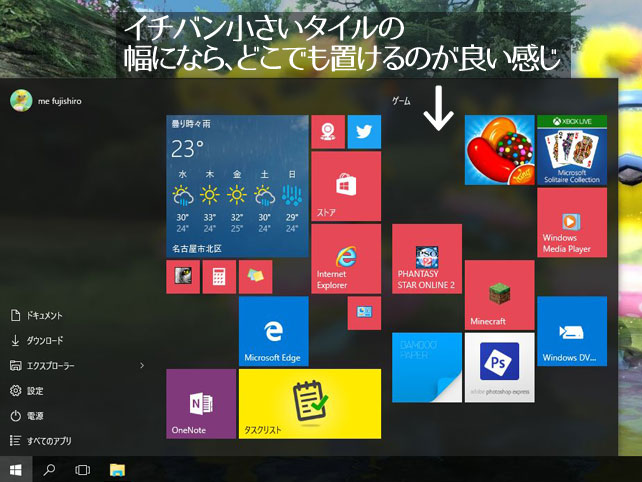Open the Windows DV... tile
The height and width of the screenshot is (482, 642).
click(x=572, y=331)
